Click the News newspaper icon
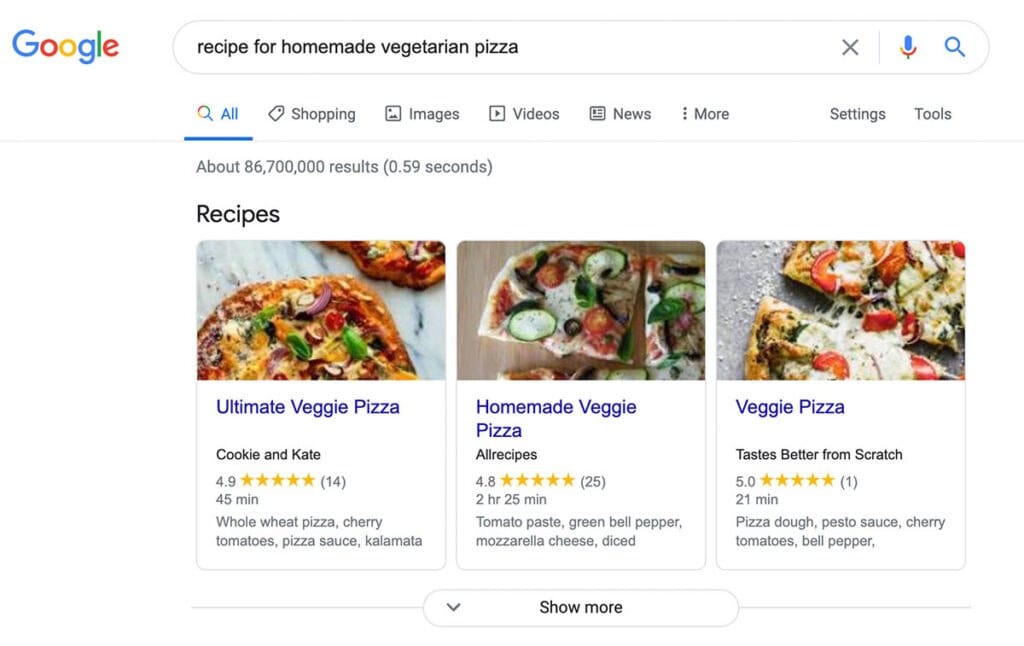 [x=597, y=114]
